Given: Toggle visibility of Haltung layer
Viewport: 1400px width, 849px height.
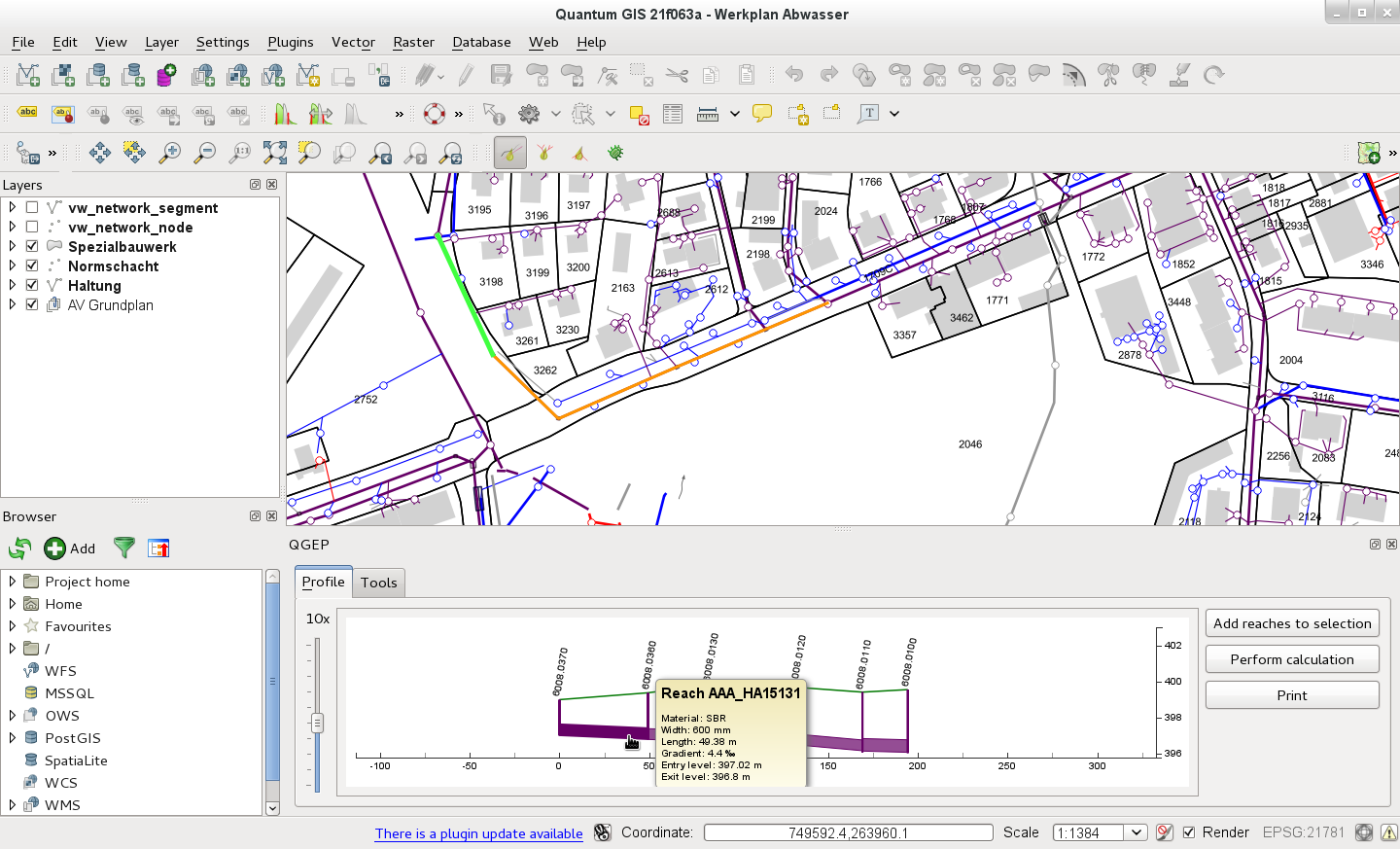Looking at the screenshot, I should [32, 285].
